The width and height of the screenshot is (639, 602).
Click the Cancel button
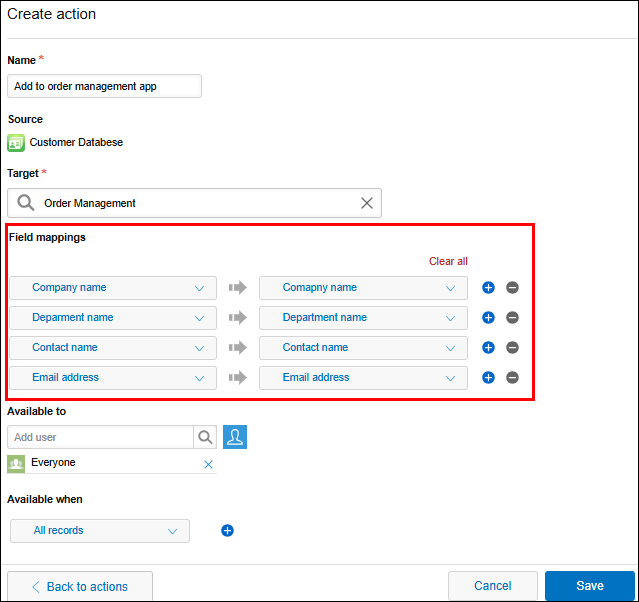492,586
